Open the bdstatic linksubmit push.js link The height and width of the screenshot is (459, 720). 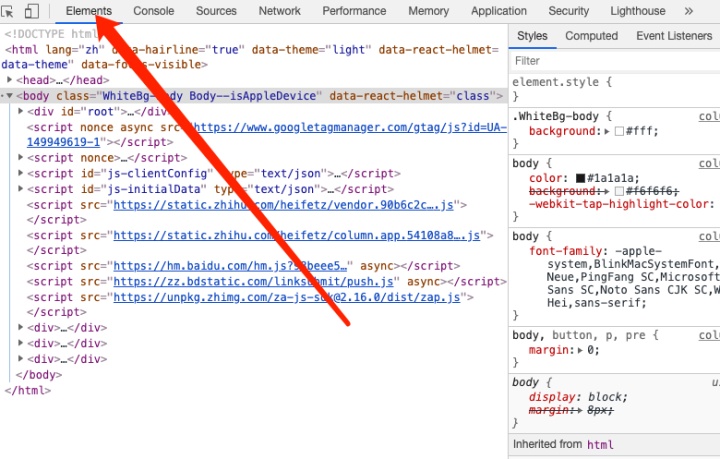point(253,282)
